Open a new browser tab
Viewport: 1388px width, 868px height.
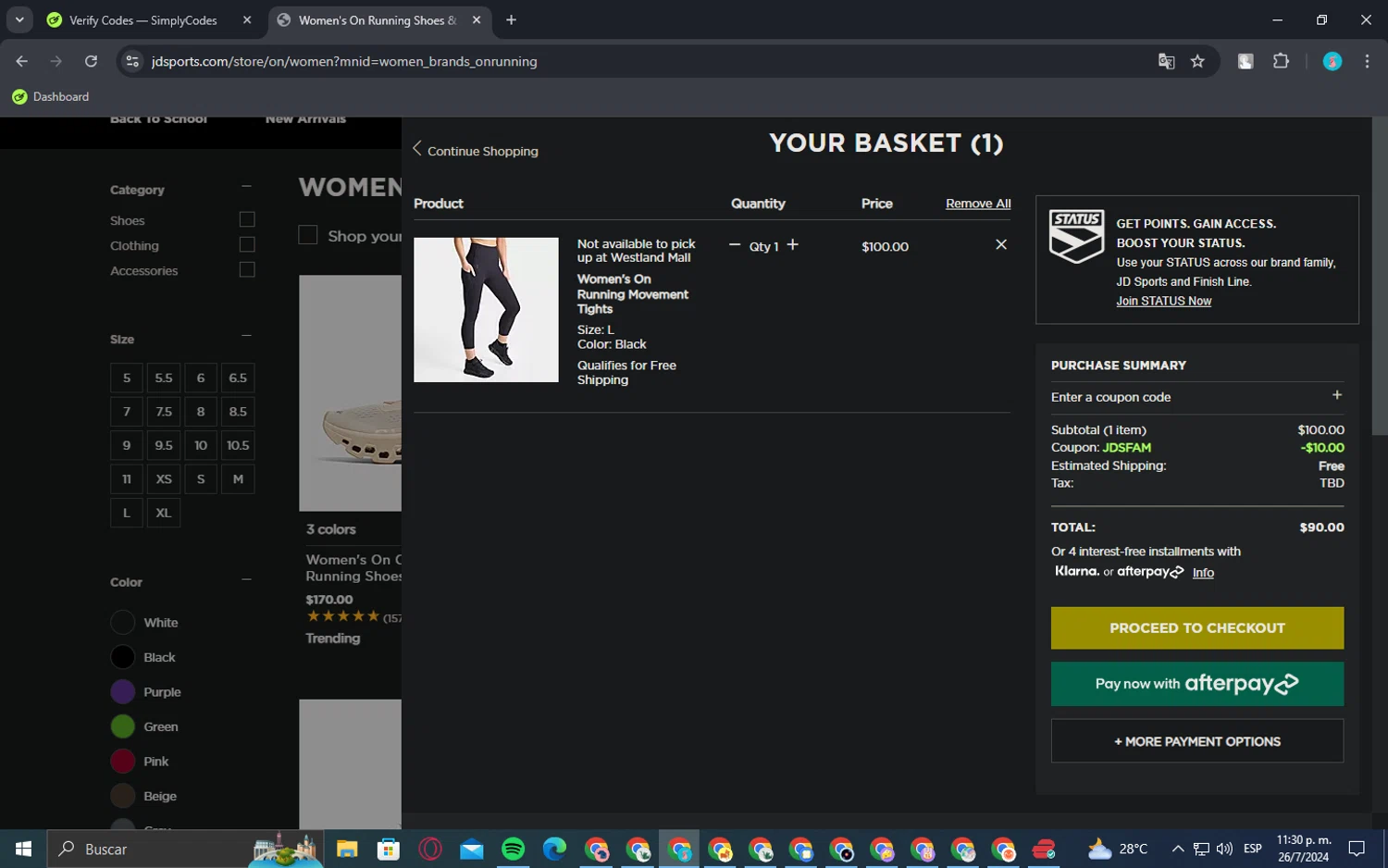[x=511, y=20]
